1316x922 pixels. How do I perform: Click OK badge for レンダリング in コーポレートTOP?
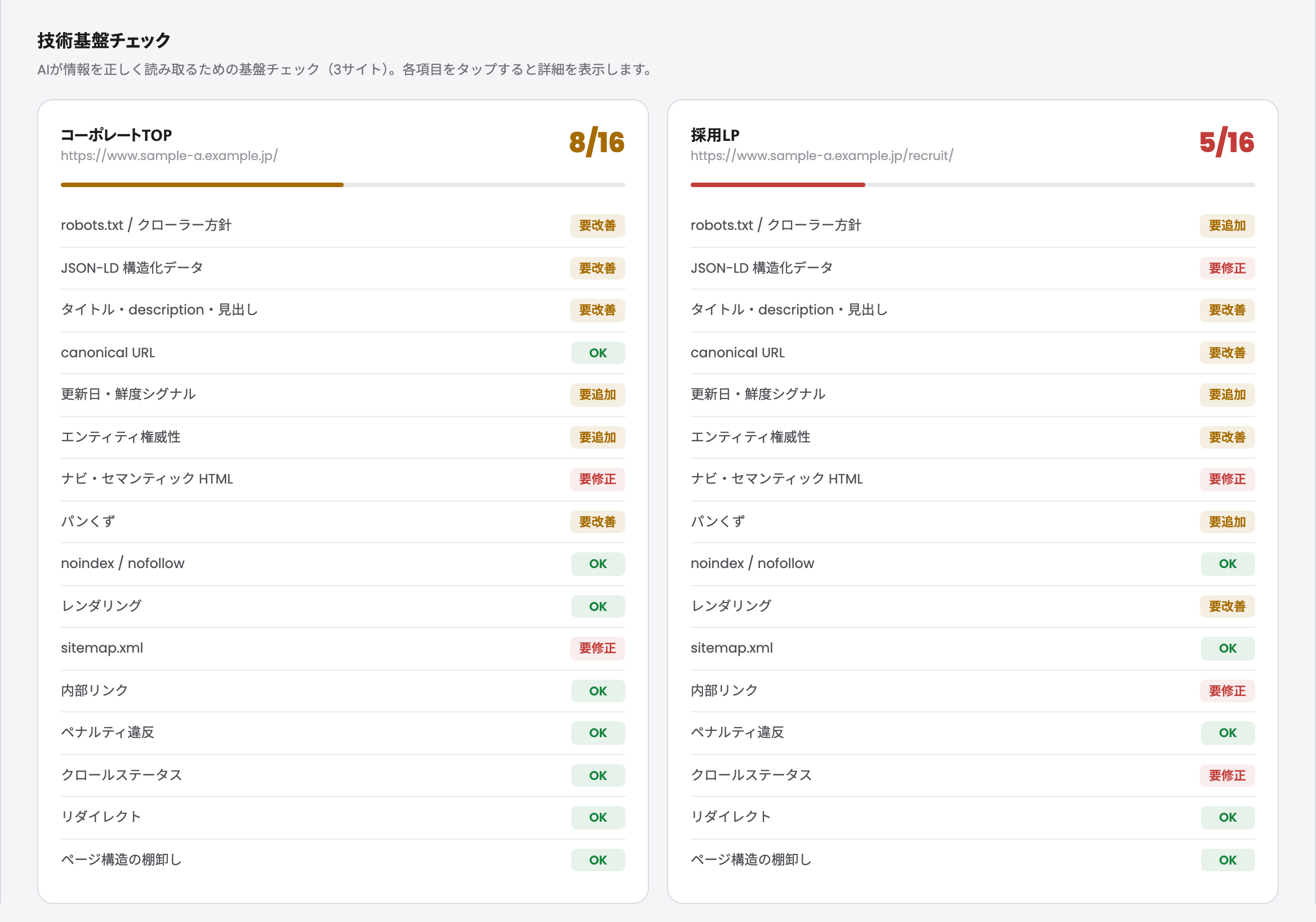click(x=598, y=606)
